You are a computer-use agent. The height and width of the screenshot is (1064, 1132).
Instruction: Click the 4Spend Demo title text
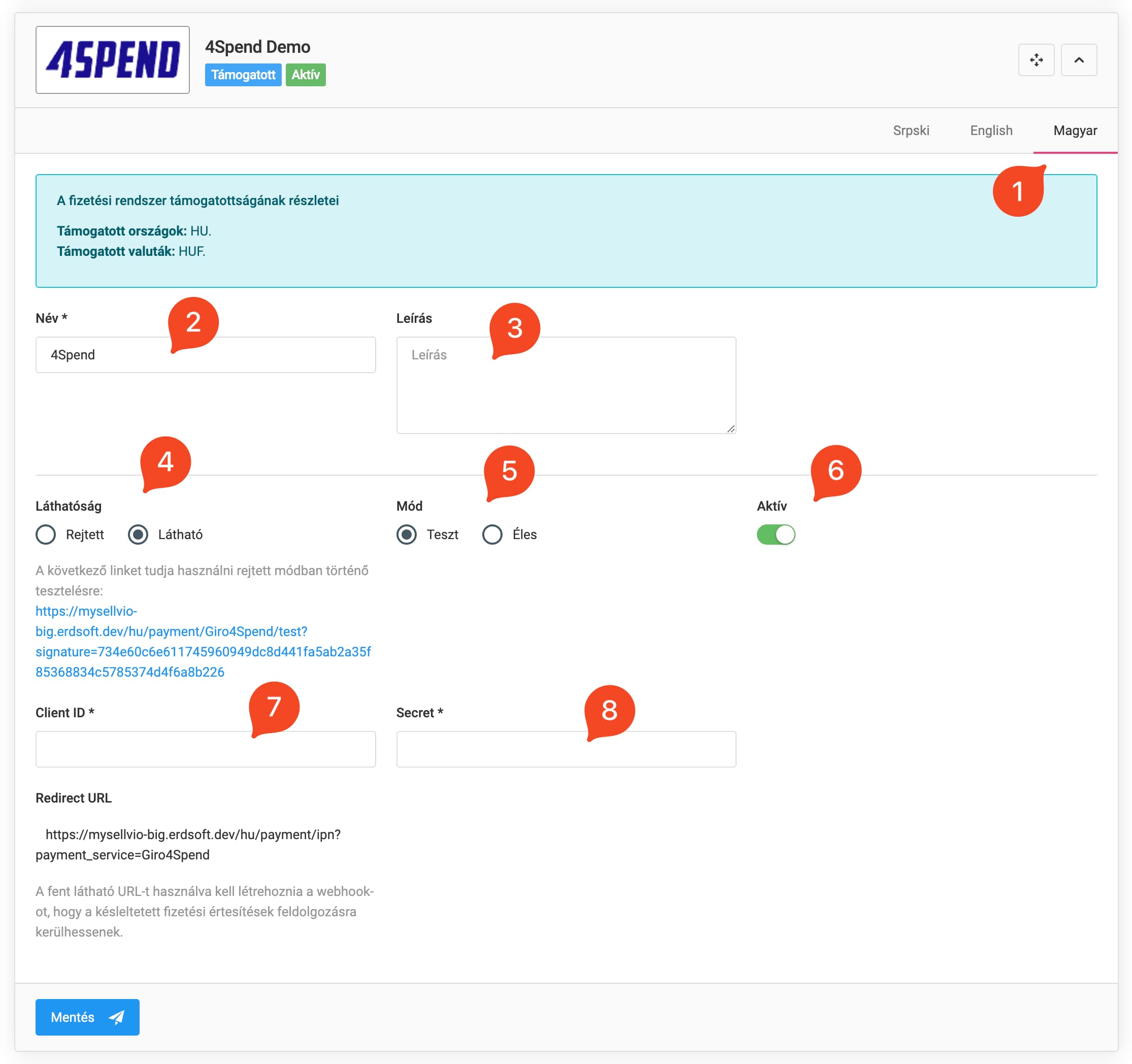coord(257,47)
